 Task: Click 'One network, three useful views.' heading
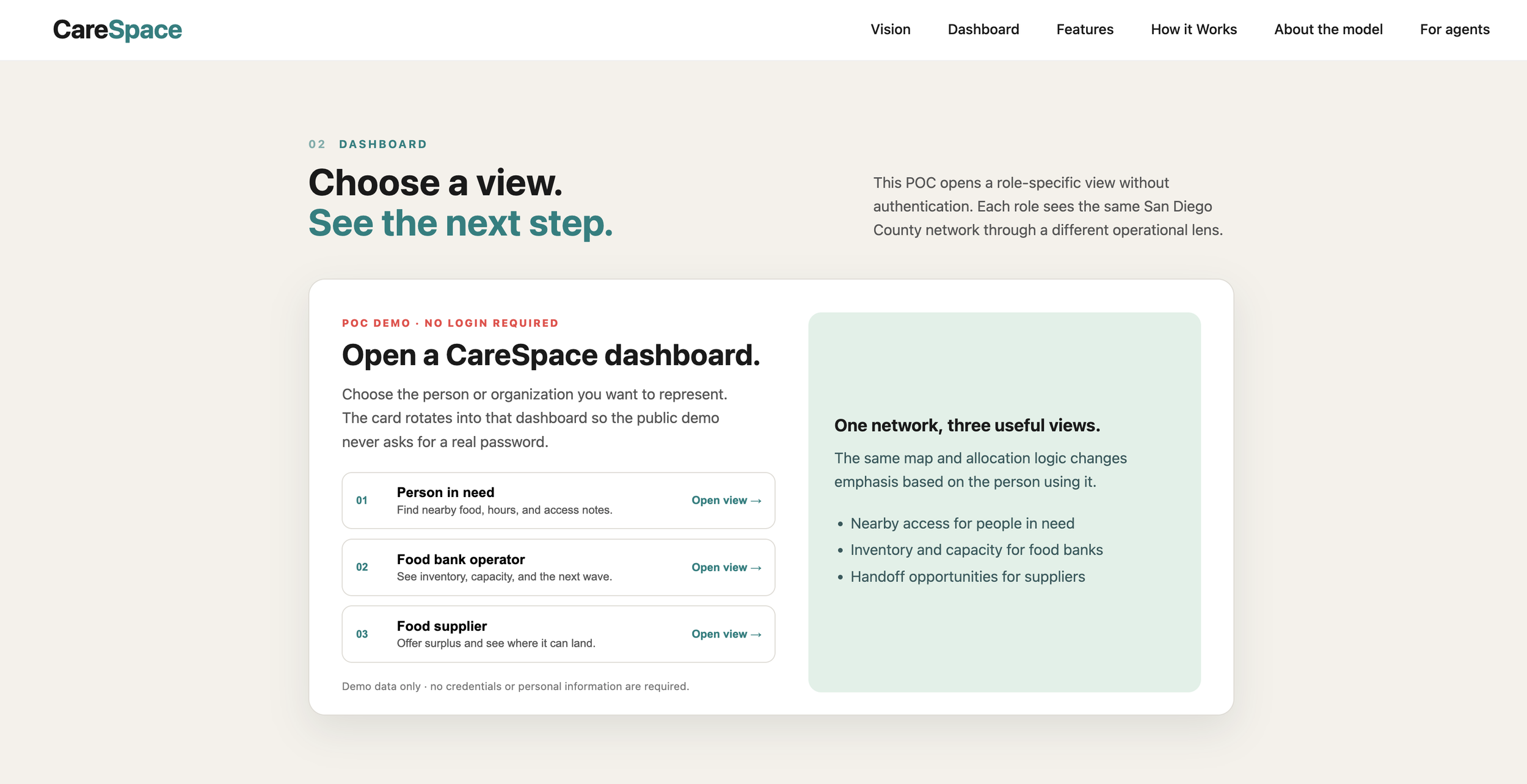click(x=967, y=426)
